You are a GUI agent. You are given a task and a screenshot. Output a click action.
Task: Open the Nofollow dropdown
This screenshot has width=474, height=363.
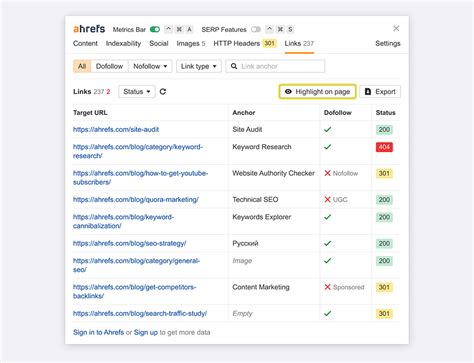(x=150, y=66)
